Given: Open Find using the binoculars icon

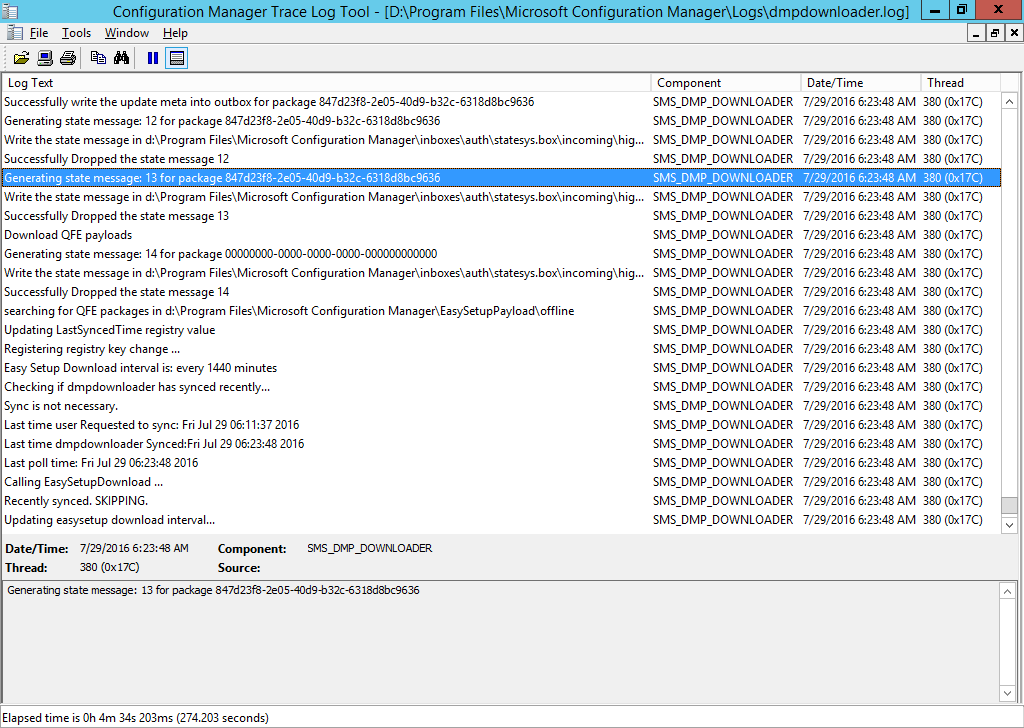Looking at the screenshot, I should 121,58.
